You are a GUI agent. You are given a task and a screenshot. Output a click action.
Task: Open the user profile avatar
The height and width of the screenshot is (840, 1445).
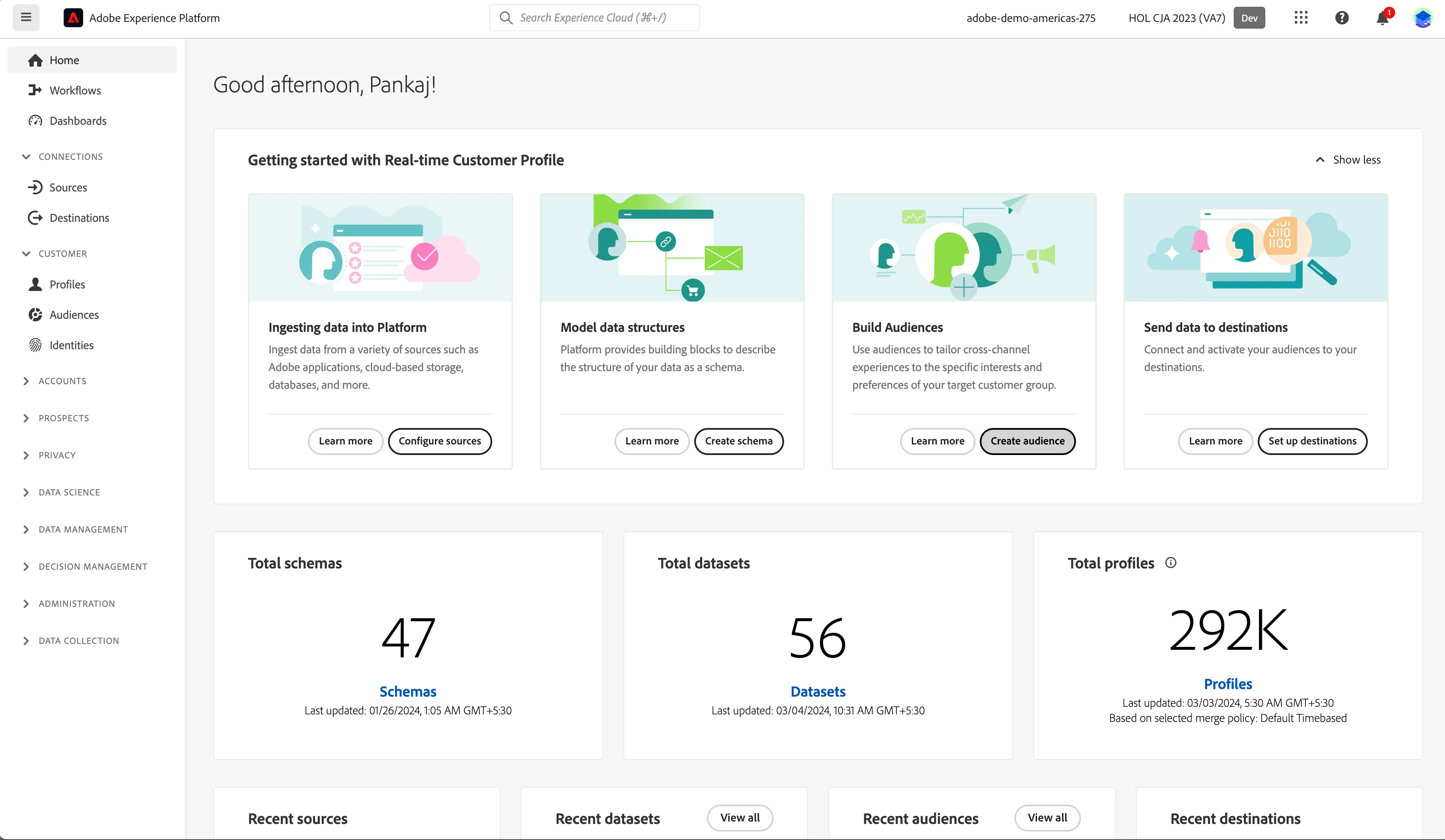(x=1423, y=18)
